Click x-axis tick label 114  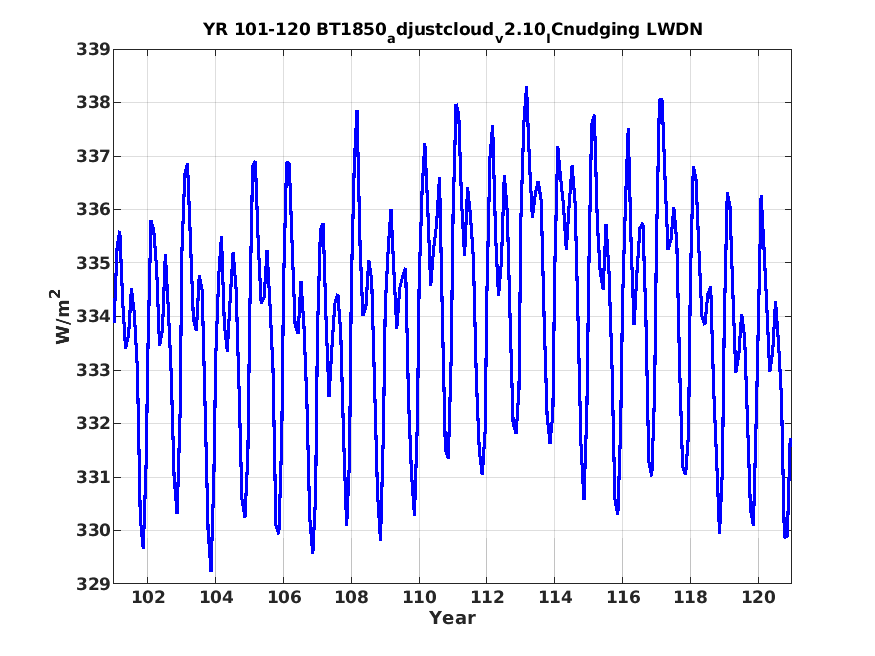tap(555, 597)
